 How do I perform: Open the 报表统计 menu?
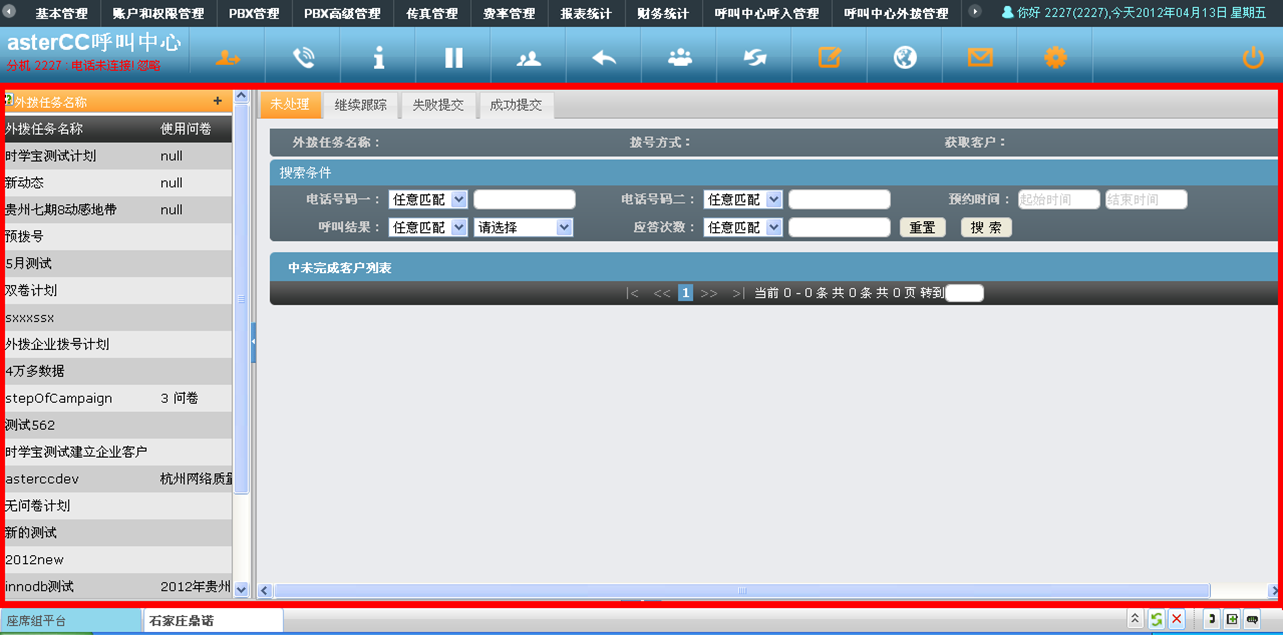[x=586, y=14]
